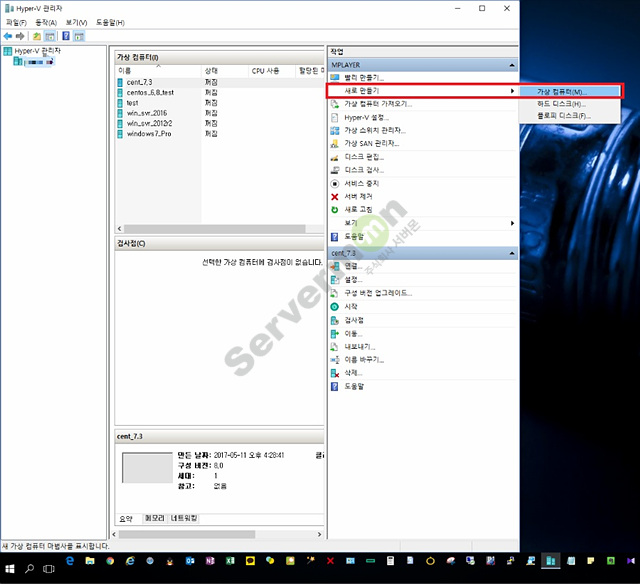The width and height of the screenshot is (640, 585).
Task: Click the 도움말 (Help) link under cent_7.3 actions
Action: coord(354,386)
